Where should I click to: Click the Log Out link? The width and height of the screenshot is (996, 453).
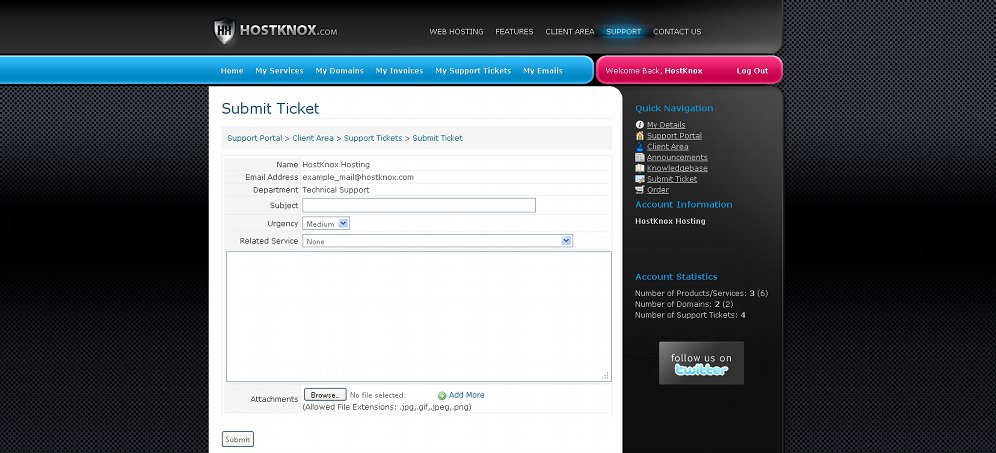(752, 71)
